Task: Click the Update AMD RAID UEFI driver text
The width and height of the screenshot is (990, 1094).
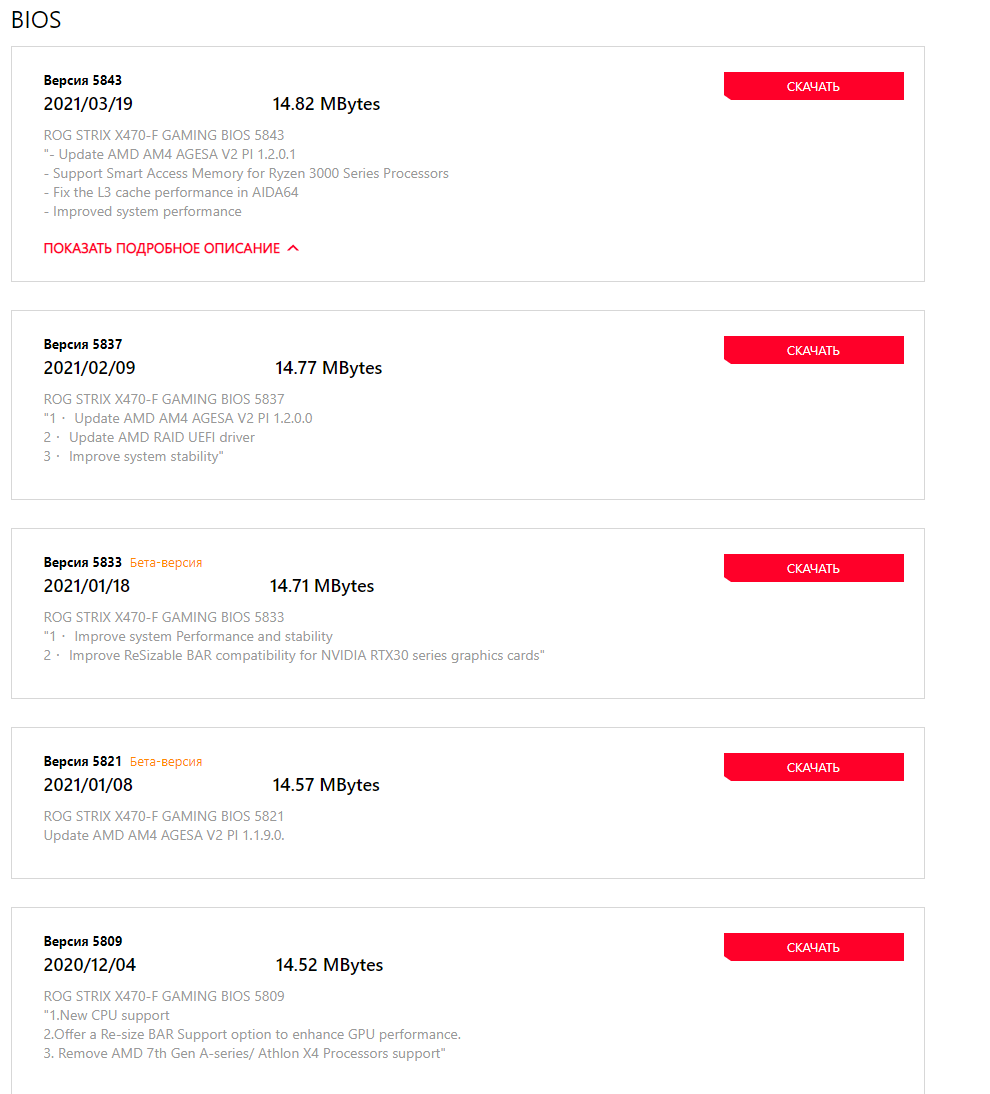Action: click(160, 437)
